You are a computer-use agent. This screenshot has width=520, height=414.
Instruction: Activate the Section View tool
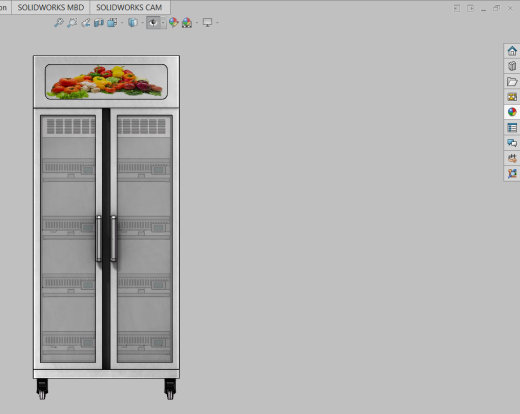pyautogui.click(x=99, y=23)
